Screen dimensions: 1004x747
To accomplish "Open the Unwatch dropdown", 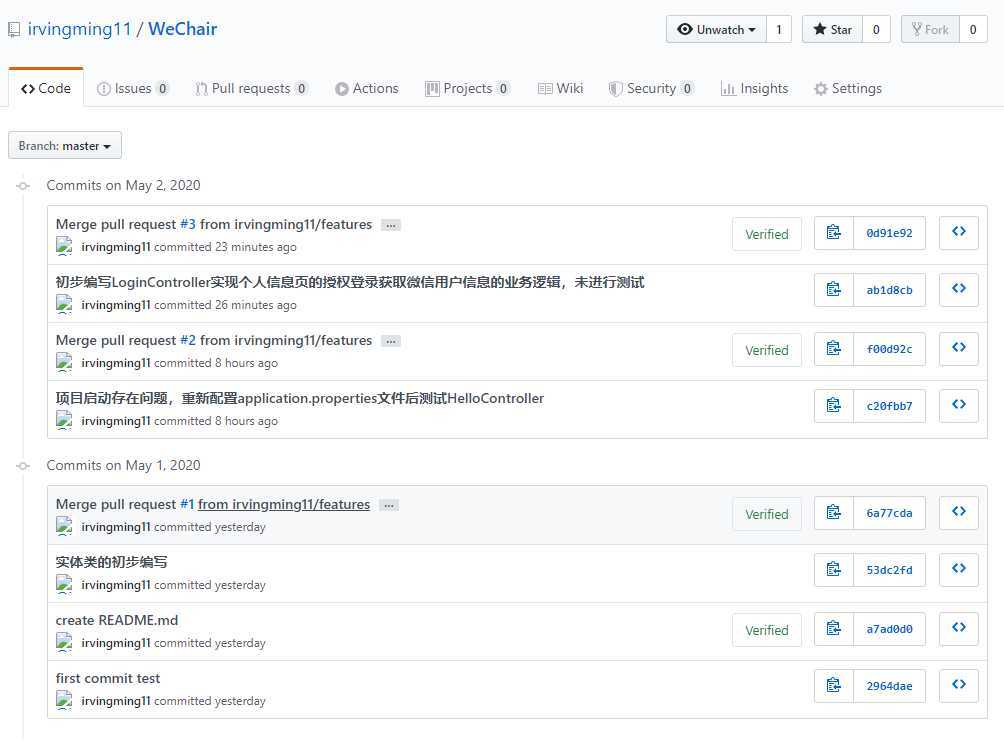I will 716,29.
